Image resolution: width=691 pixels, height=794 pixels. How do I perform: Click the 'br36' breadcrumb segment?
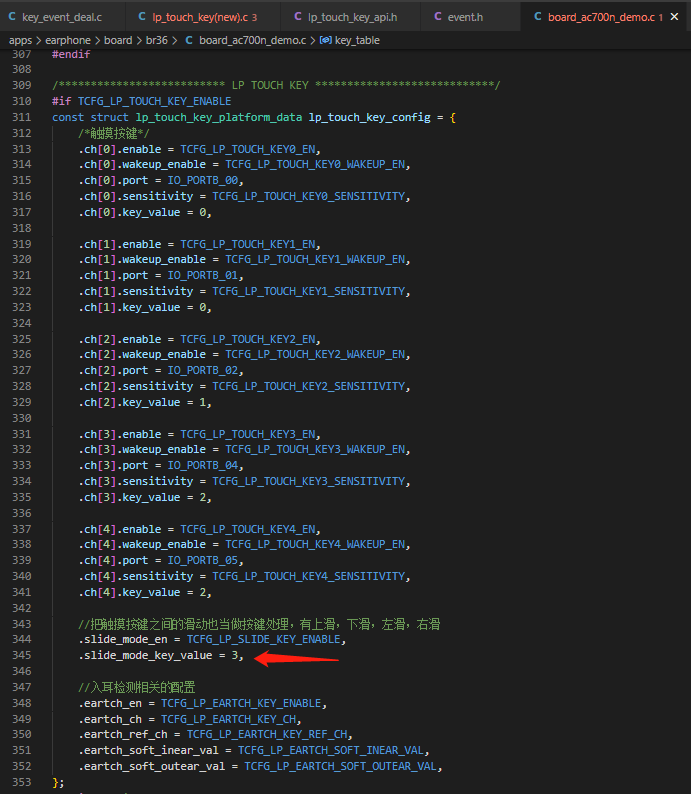click(156, 41)
